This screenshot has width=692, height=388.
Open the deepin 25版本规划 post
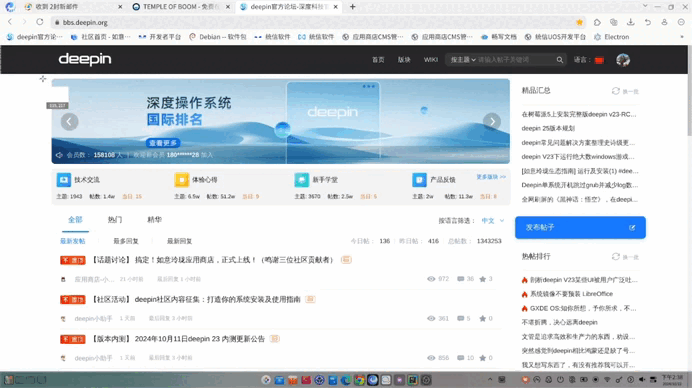click(x=548, y=128)
